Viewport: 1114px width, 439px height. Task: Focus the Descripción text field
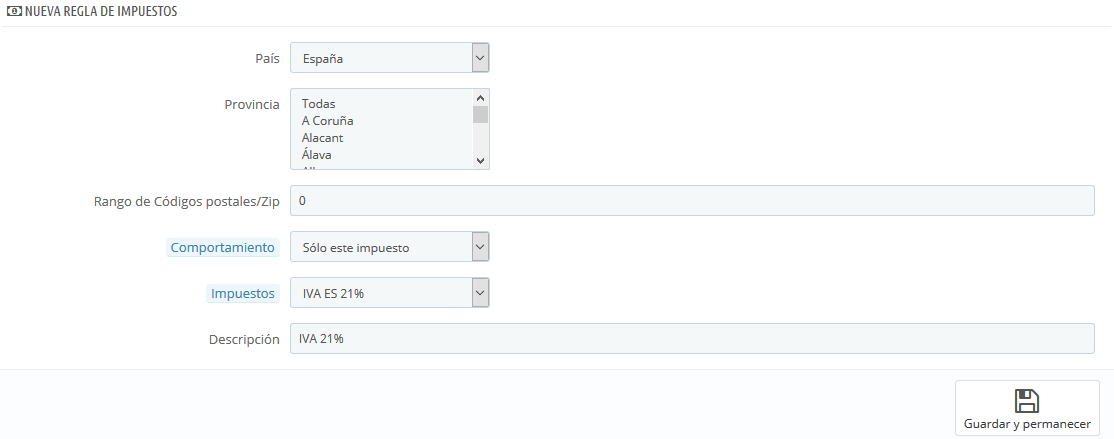(x=691, y=339)
